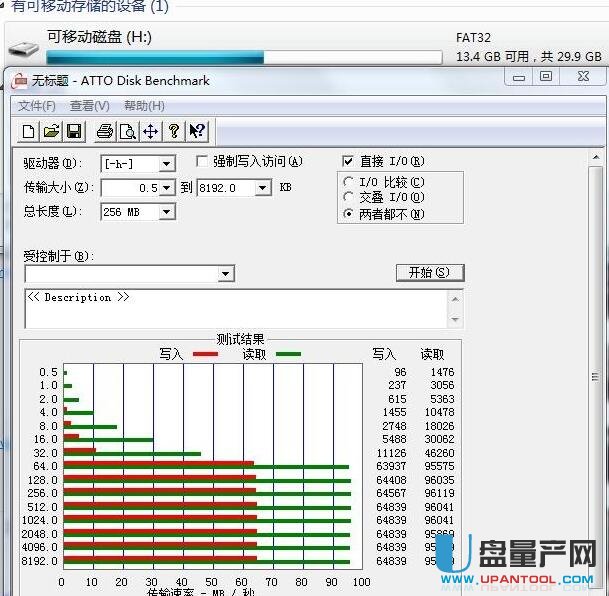The height and width of the screenshot is (596, 609).
Task: Expand the 受控制于 dropdown list
Action: tap(226, 274)
